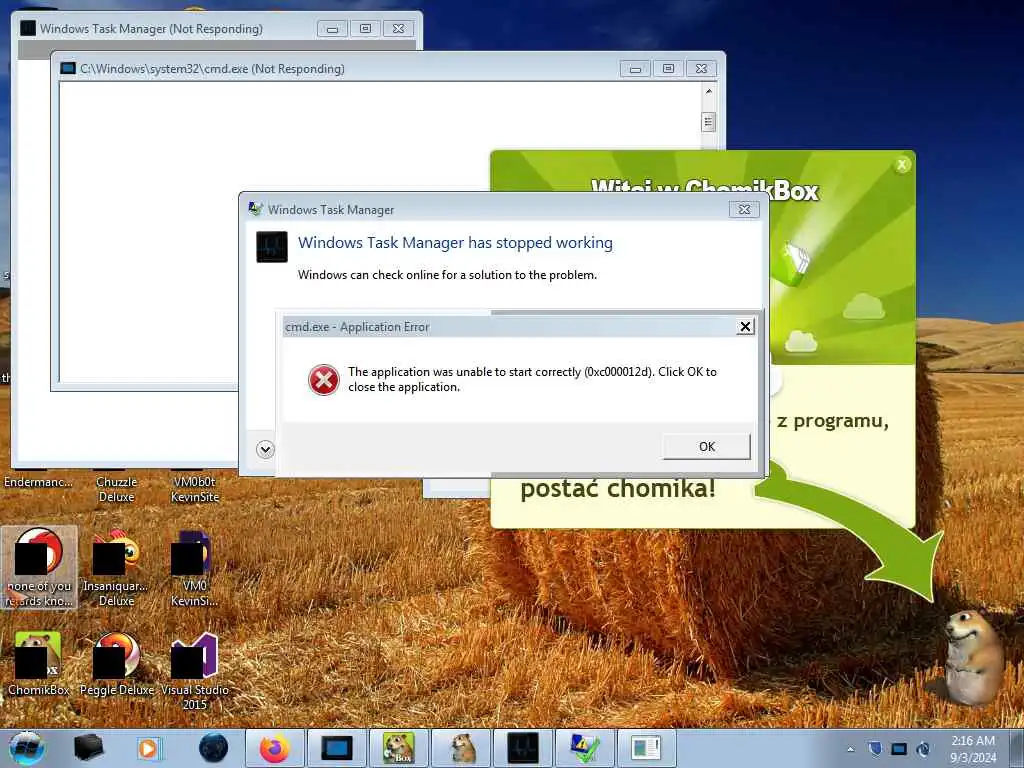Maximize the cmd.exe (Not Responding) window
This screenshot has width=1024, height=768.
pos(668,69)
